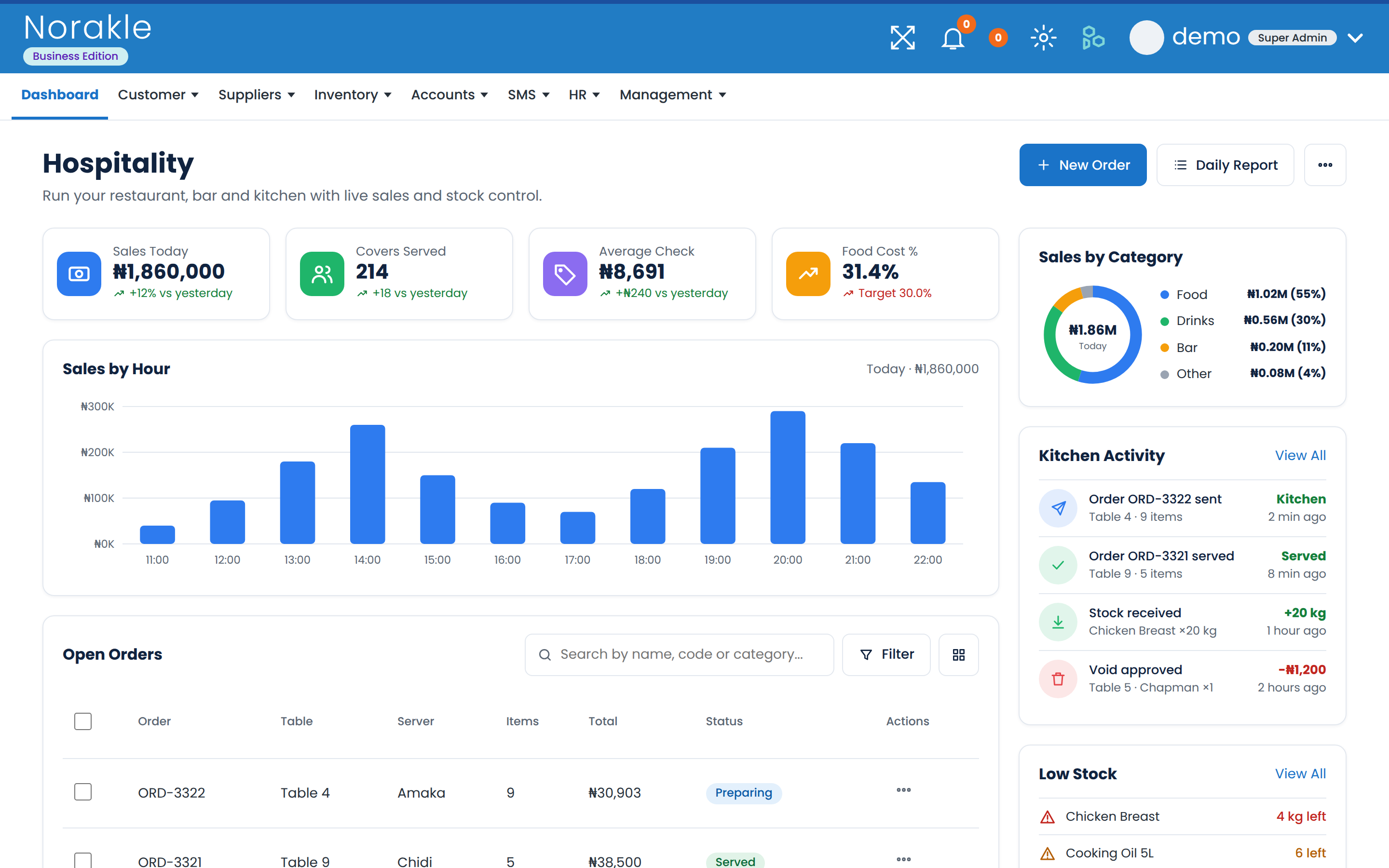Click the green Drinks legend dot
This screenshot has width=1389, height=868.
[x=1165, y=321]
